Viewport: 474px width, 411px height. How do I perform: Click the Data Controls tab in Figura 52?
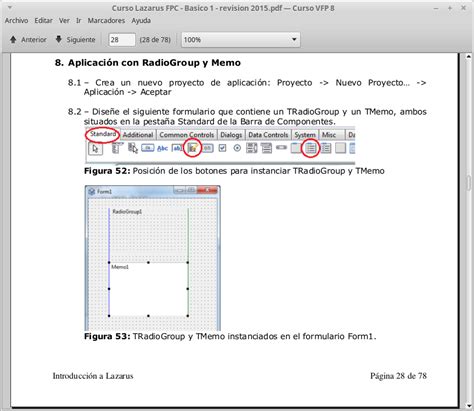pos(268,135)
